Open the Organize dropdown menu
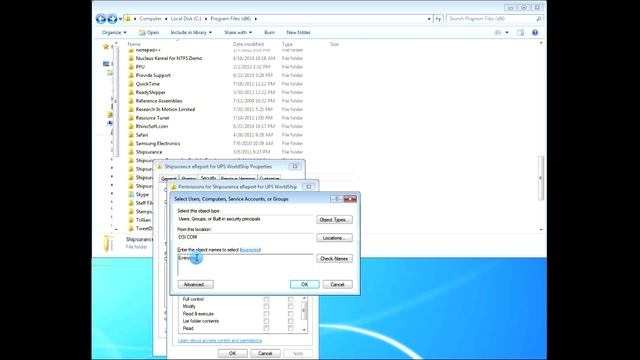The width and height of the screenshot is (640, 360). (x=114, y=32)
